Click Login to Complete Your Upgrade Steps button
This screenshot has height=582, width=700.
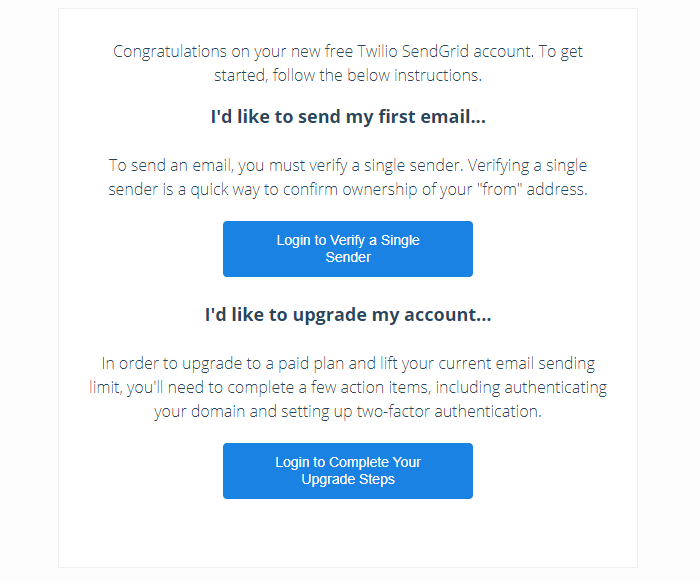click(348, 470)
